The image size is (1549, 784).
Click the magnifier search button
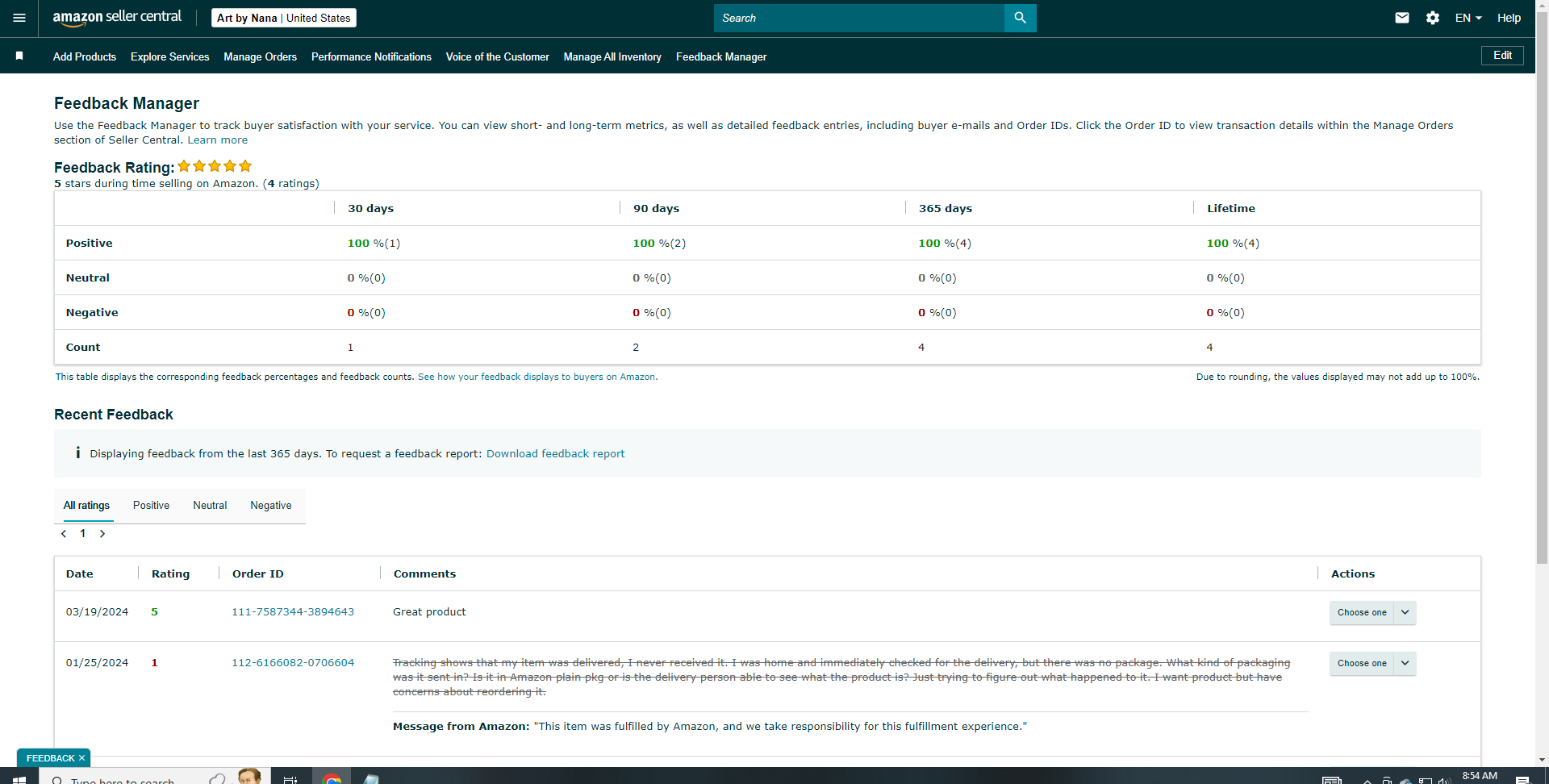tap(1021, 18)
